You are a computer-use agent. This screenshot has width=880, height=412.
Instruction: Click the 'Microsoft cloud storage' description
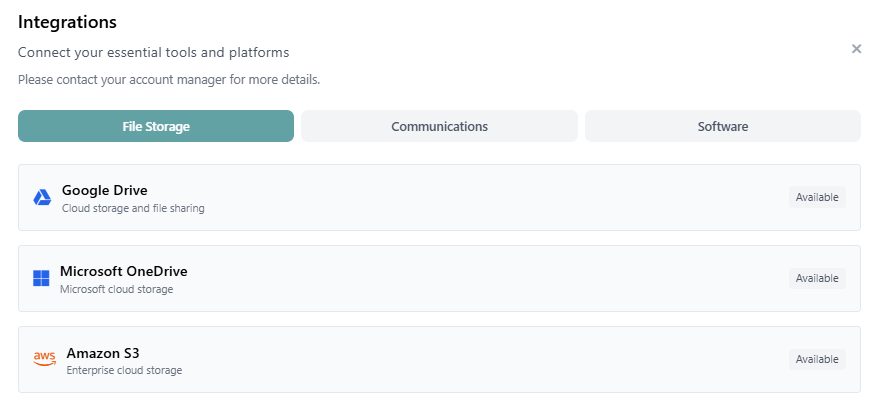[x=116, y=290]
